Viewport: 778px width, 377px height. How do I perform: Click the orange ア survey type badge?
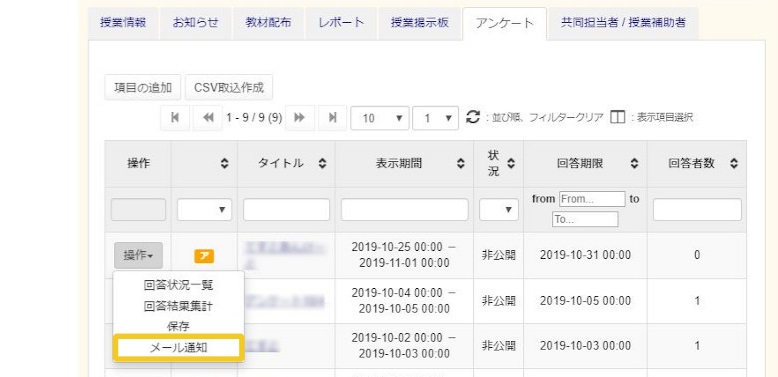click(204, 256)
